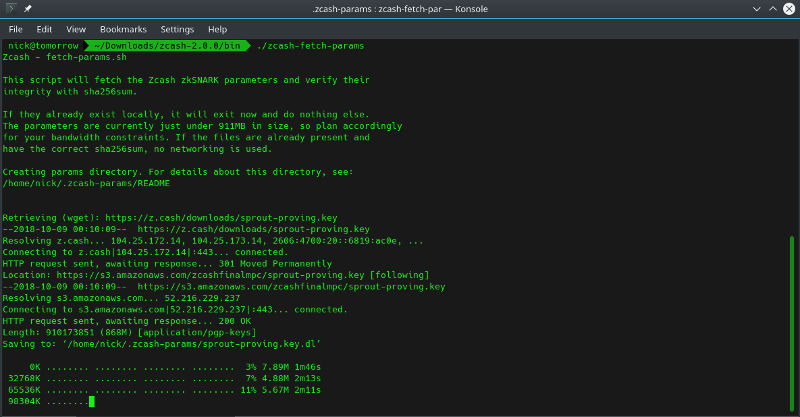The height and width of the screenshot is (417, 800).
Task: Expand the View menu
Action: point(78,29)
